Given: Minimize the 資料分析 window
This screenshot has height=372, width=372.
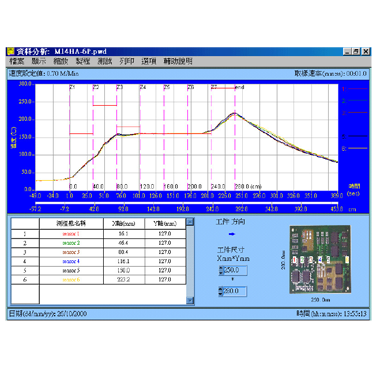Looking at the screenshot, I should pyautogui.click(x=348, y=51).
